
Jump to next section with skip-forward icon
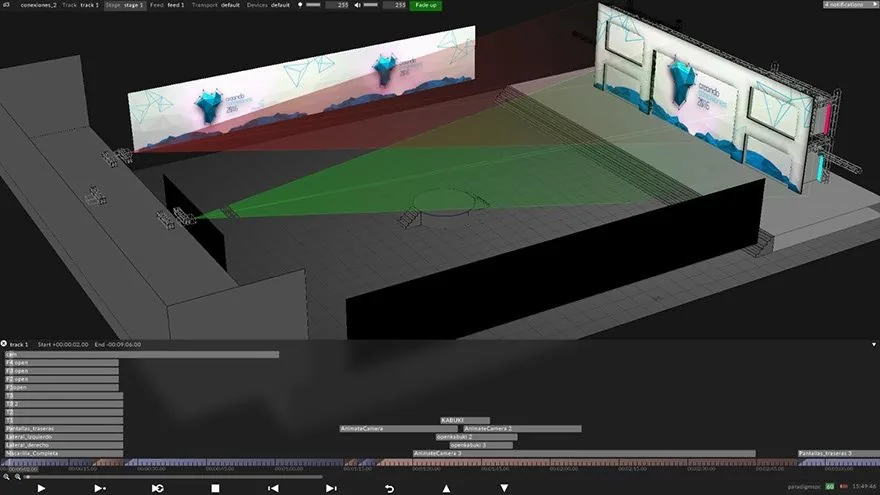(331, 488)
